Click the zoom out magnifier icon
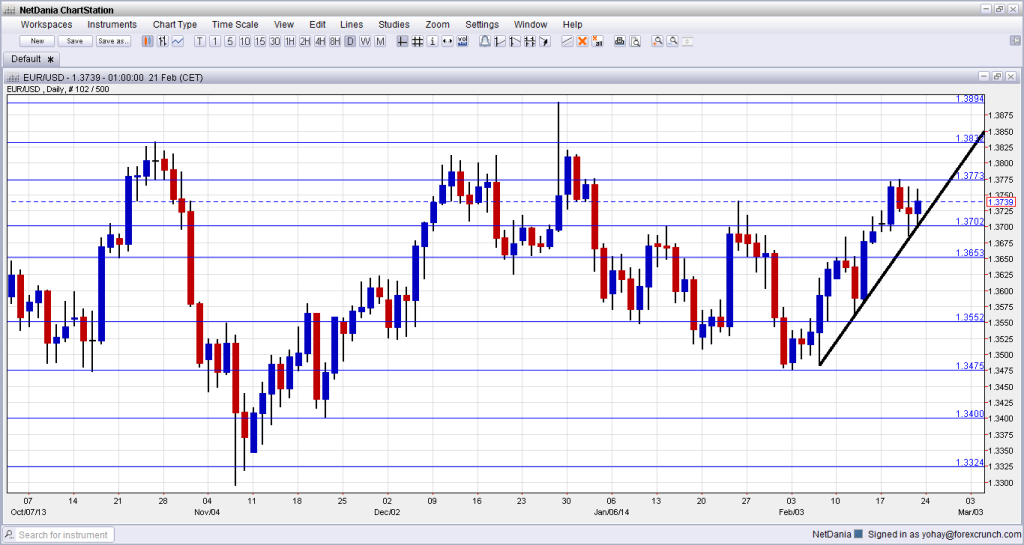 (673, 41)
